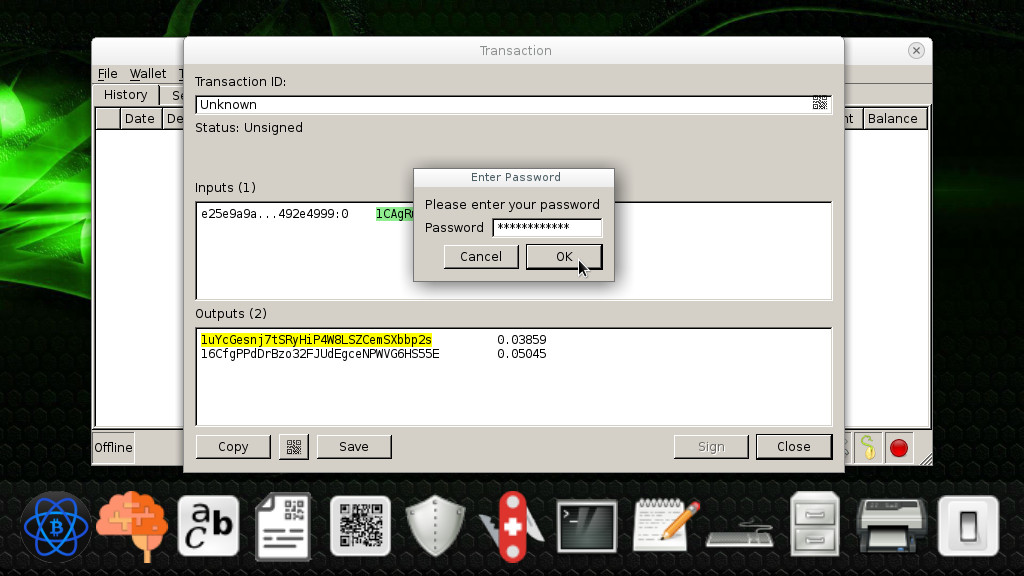Open the abc text dock icon
This screenshot has width=1024, height=576.
pos(208,526)
